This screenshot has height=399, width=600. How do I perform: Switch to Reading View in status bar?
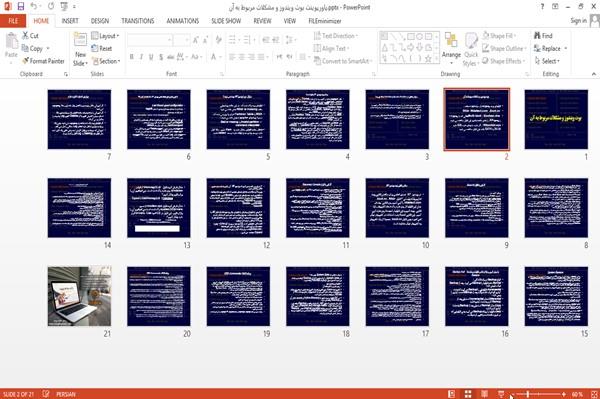tap(484, 394)
